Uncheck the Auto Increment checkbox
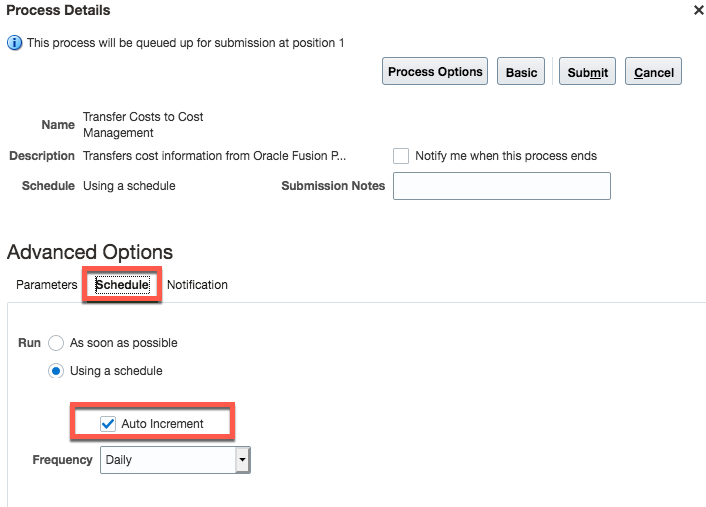 tap(108, 424)
